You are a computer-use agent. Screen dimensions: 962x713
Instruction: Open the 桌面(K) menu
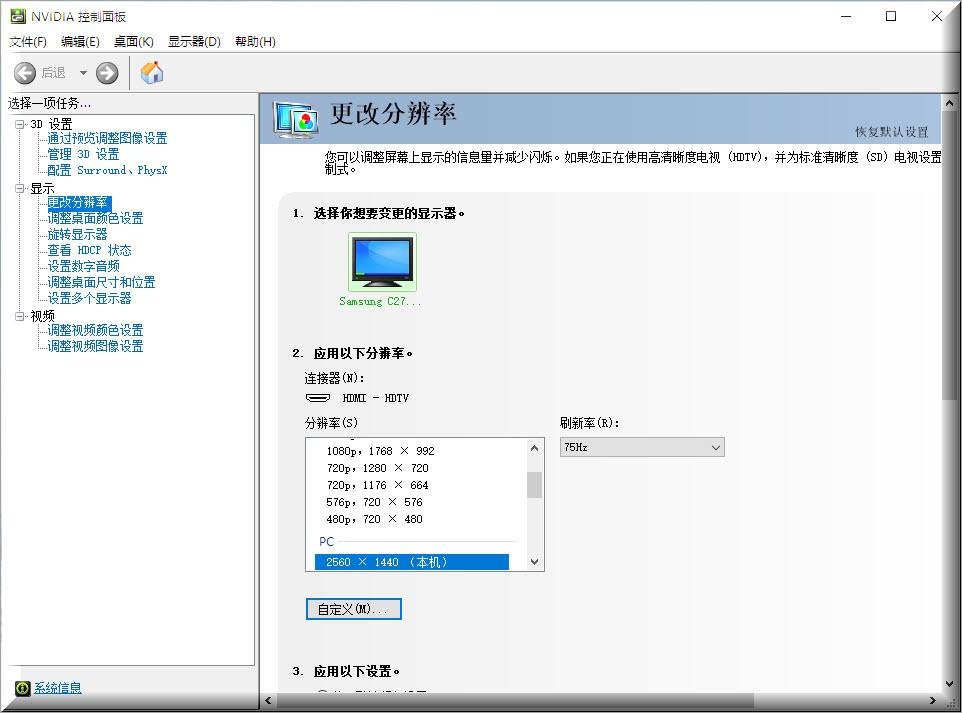point(134,42)
